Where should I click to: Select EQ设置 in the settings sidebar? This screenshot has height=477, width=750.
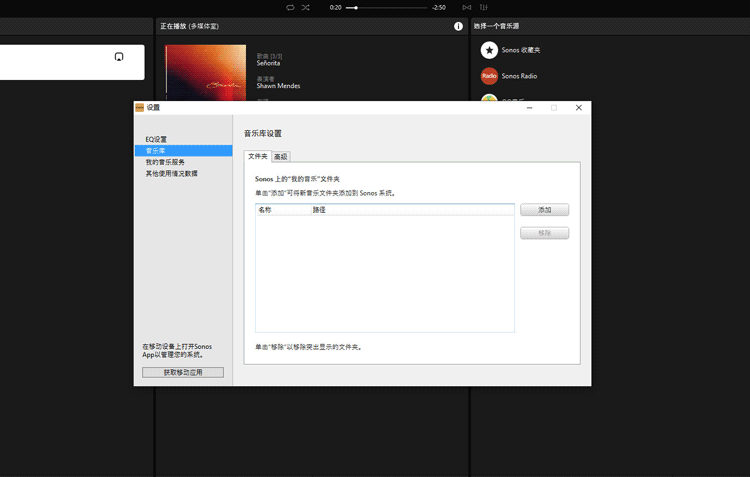click(x=156, y=139)
